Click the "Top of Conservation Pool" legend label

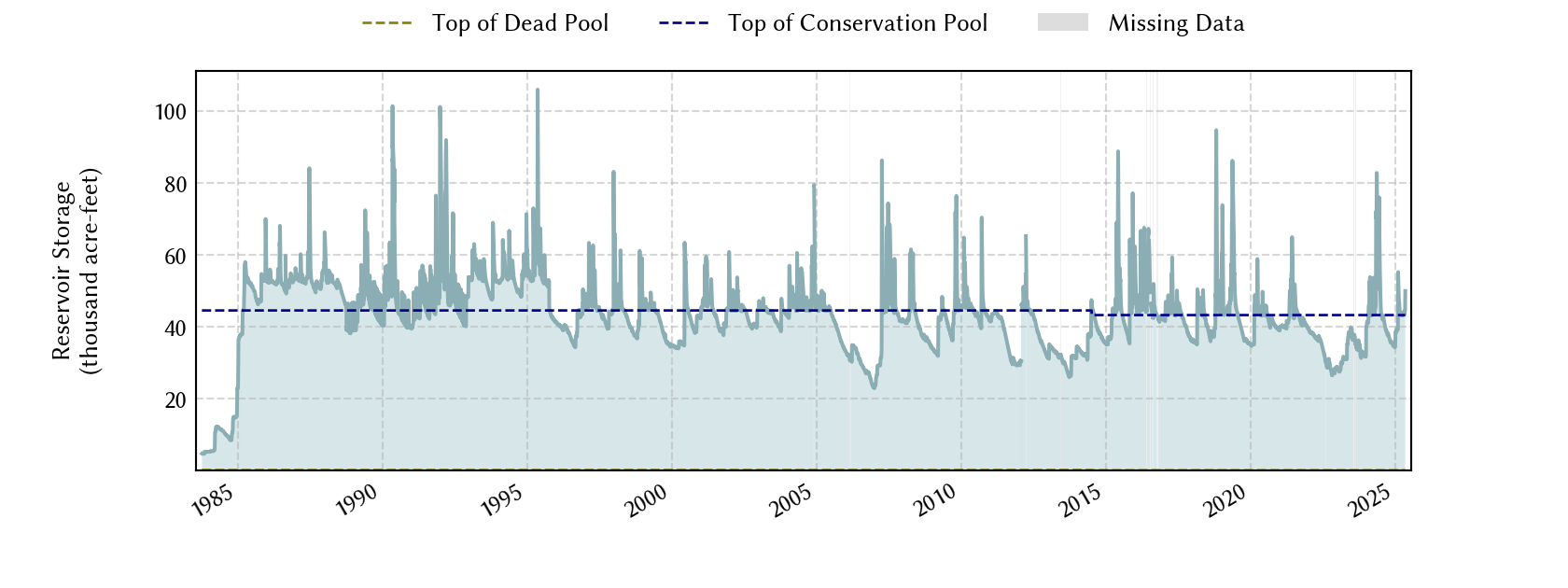(858, 23)
